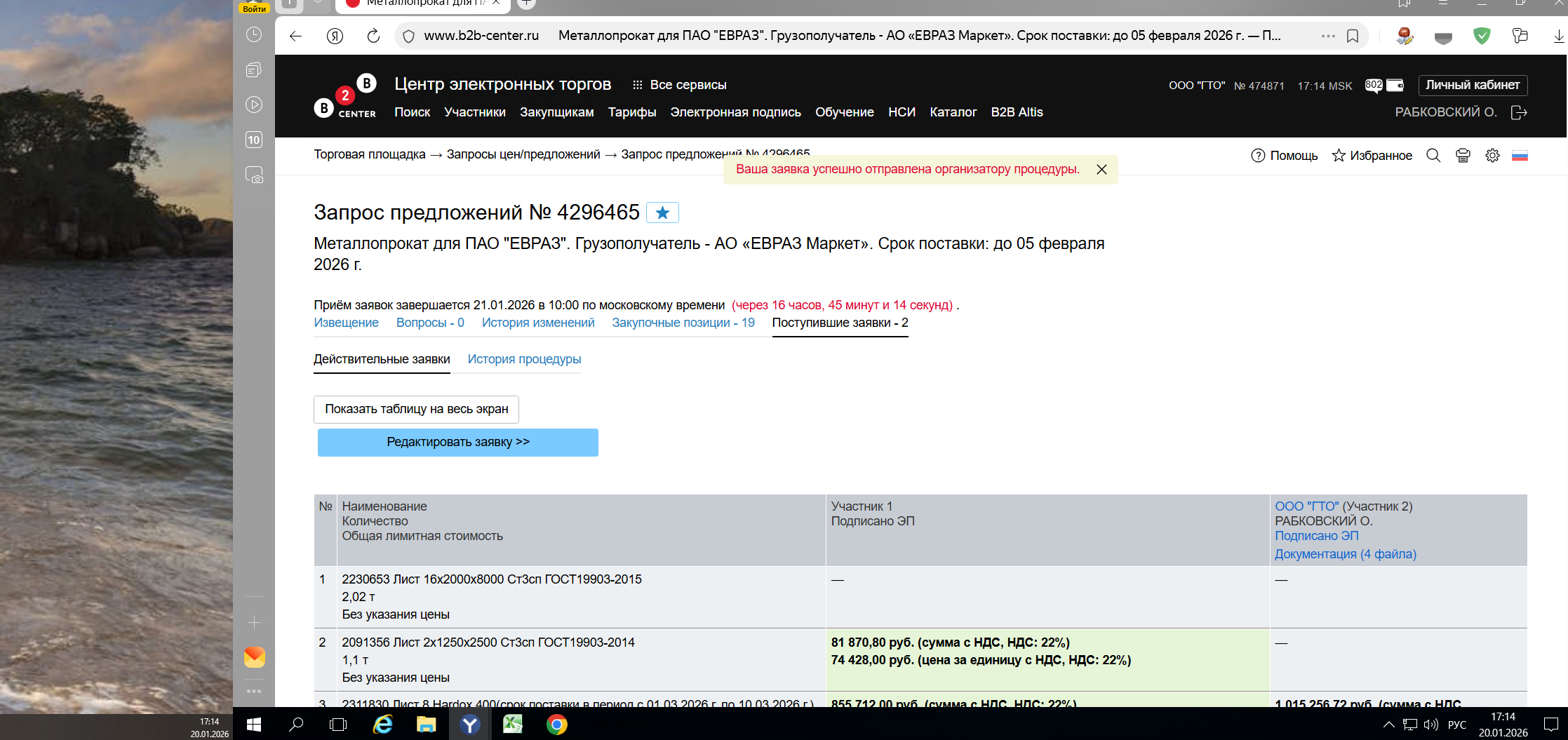Switch to История изменений tab
Viewport: 1568px width, 740px height.
click(538, 323)
